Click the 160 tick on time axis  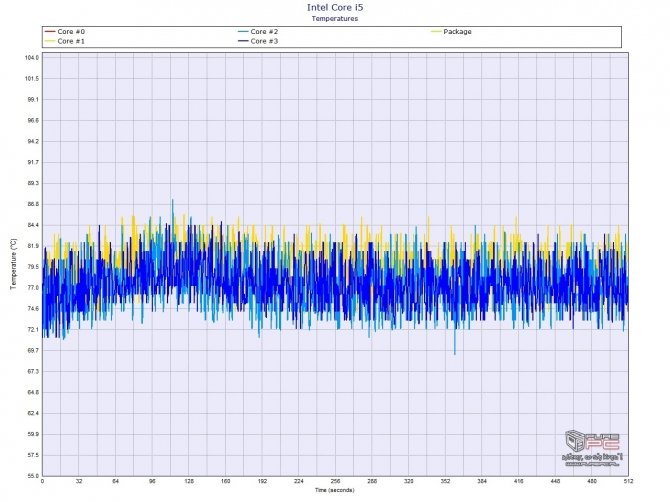pos(226,481)
